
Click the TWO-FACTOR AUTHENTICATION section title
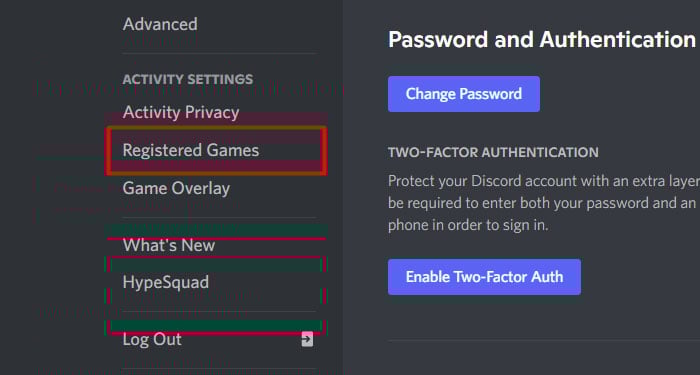[493, 152]
